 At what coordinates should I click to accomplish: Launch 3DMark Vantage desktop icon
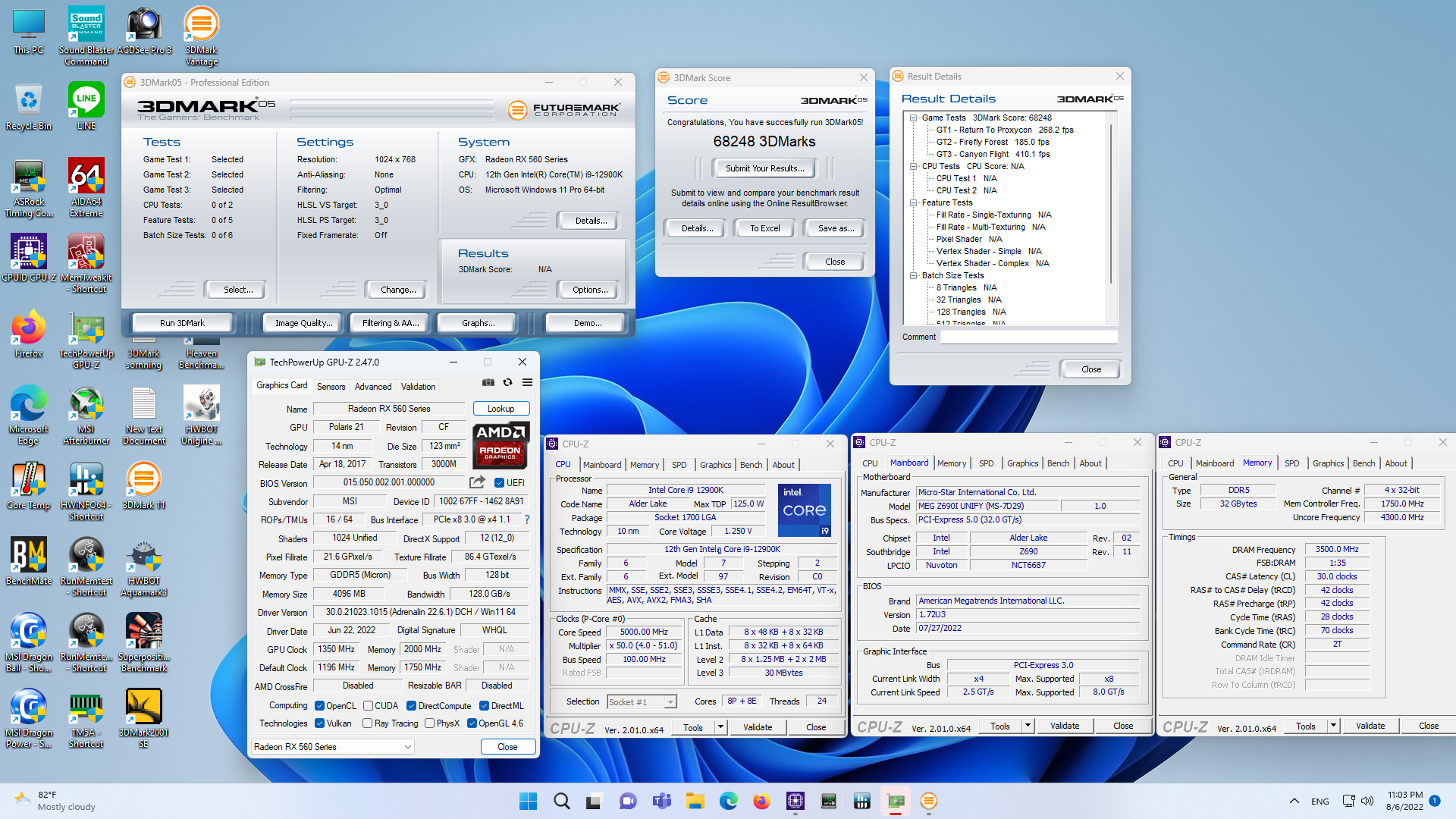point(202,36)
